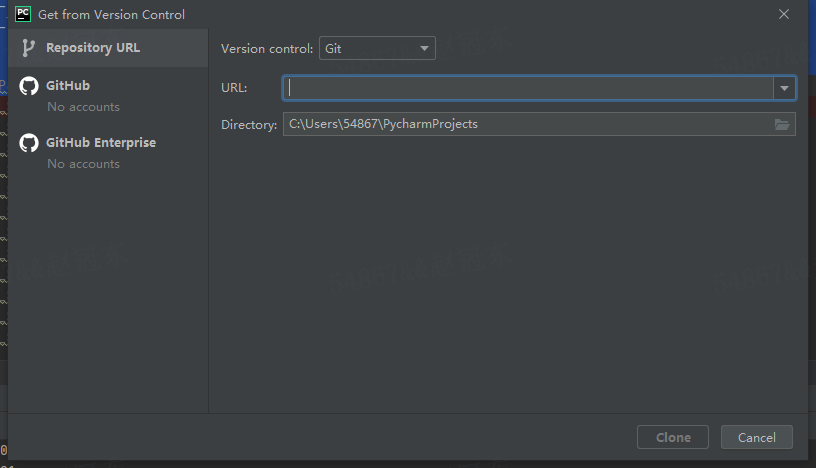Focus the URL input field
This screenshot has height=468, width=816.
(x=528, y=88)
